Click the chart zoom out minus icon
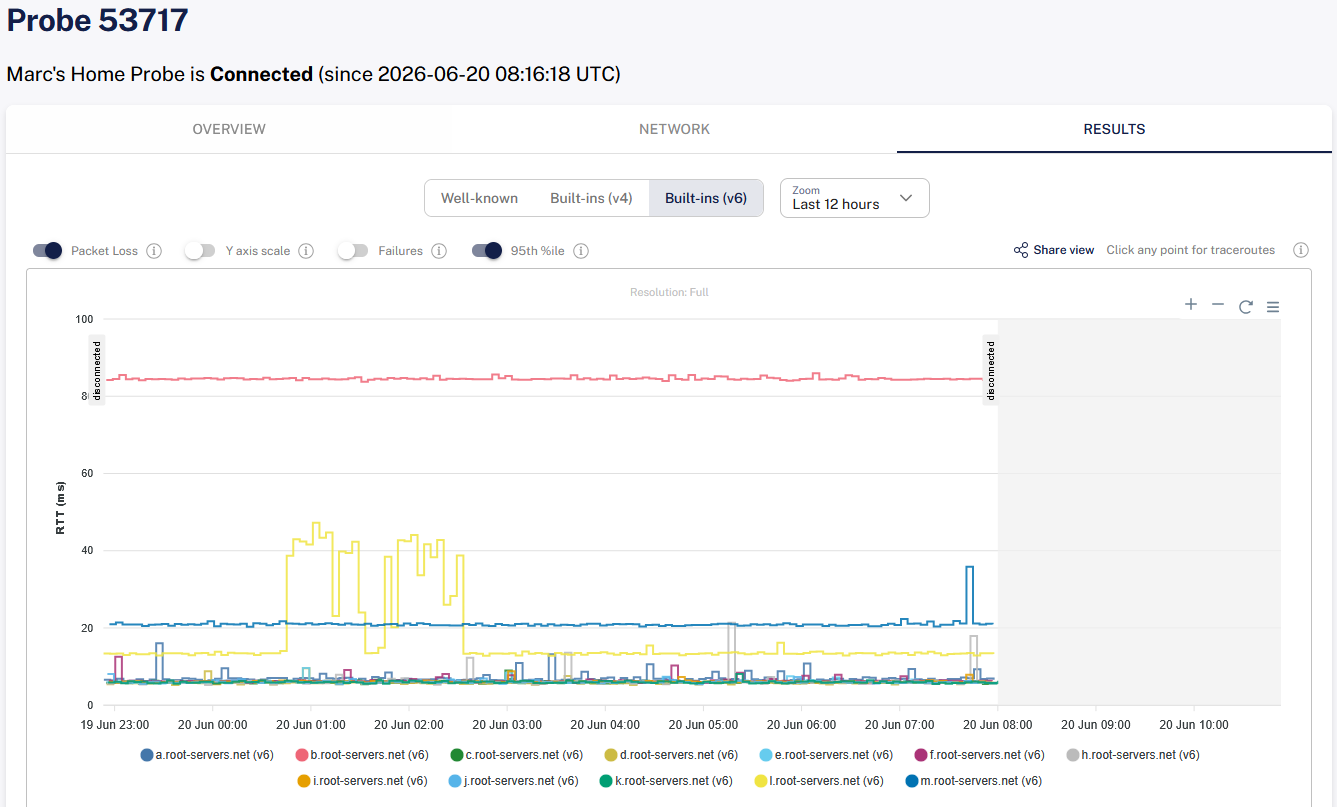 coord(1217,305)
